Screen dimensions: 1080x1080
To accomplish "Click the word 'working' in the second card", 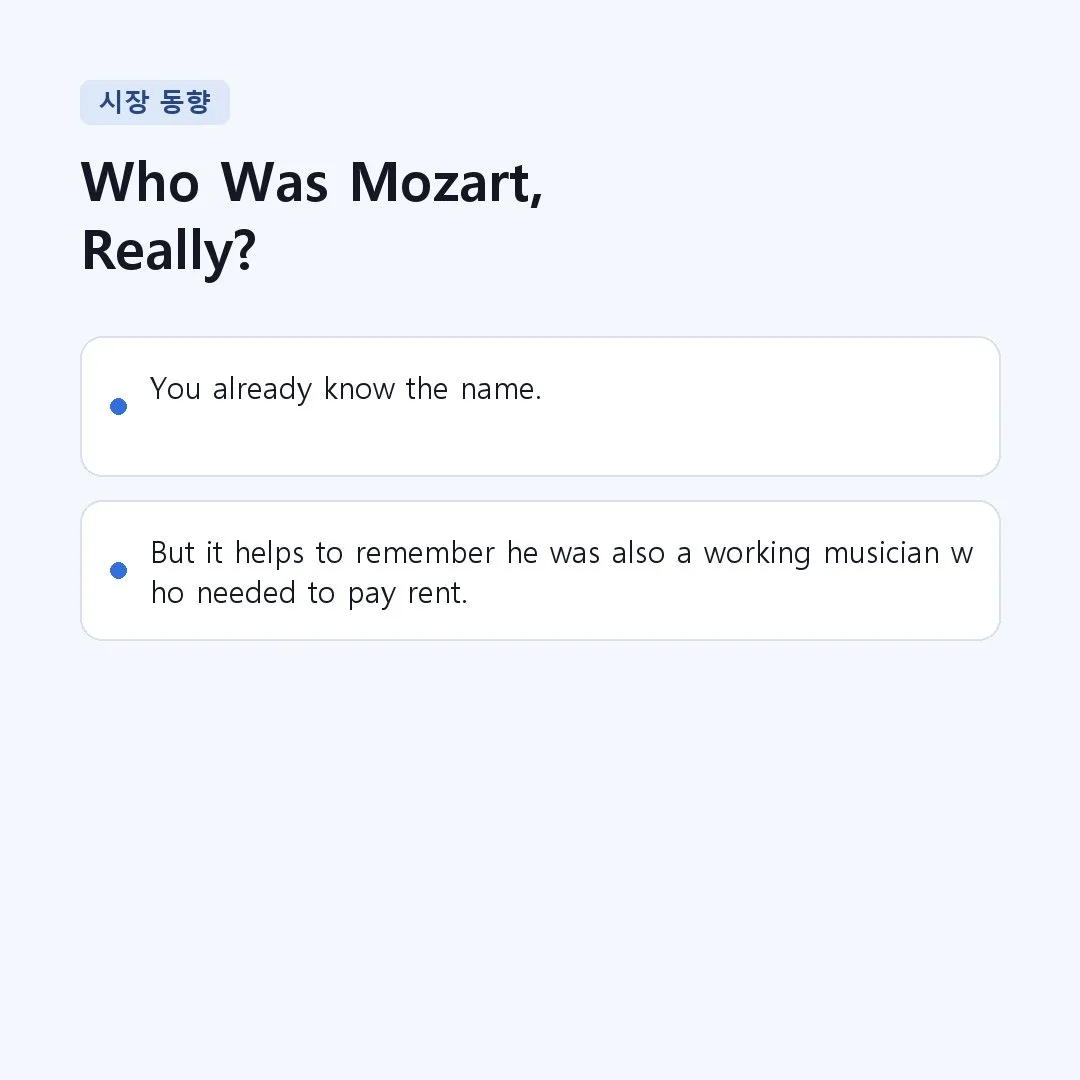I will 757,554.
